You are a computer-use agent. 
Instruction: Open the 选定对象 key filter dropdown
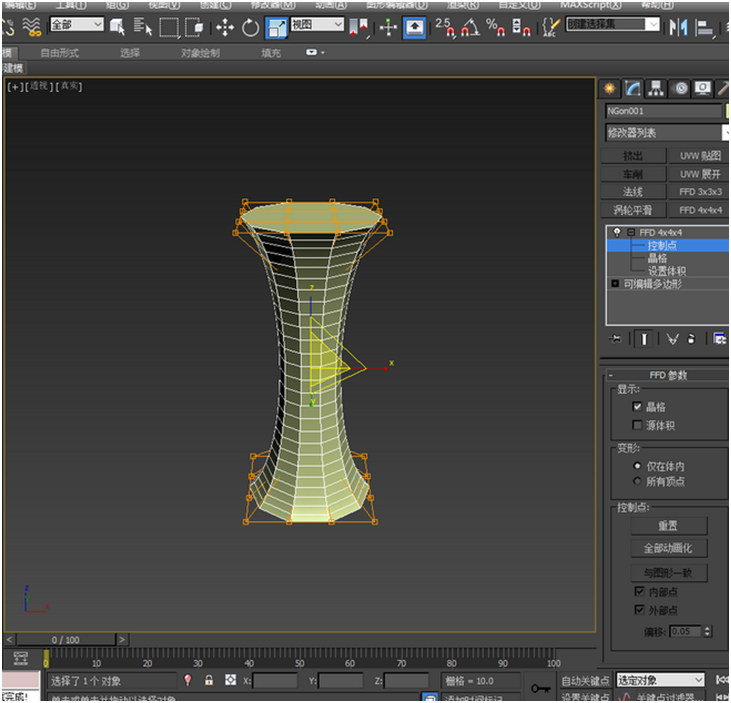click(x=660, y=680)
